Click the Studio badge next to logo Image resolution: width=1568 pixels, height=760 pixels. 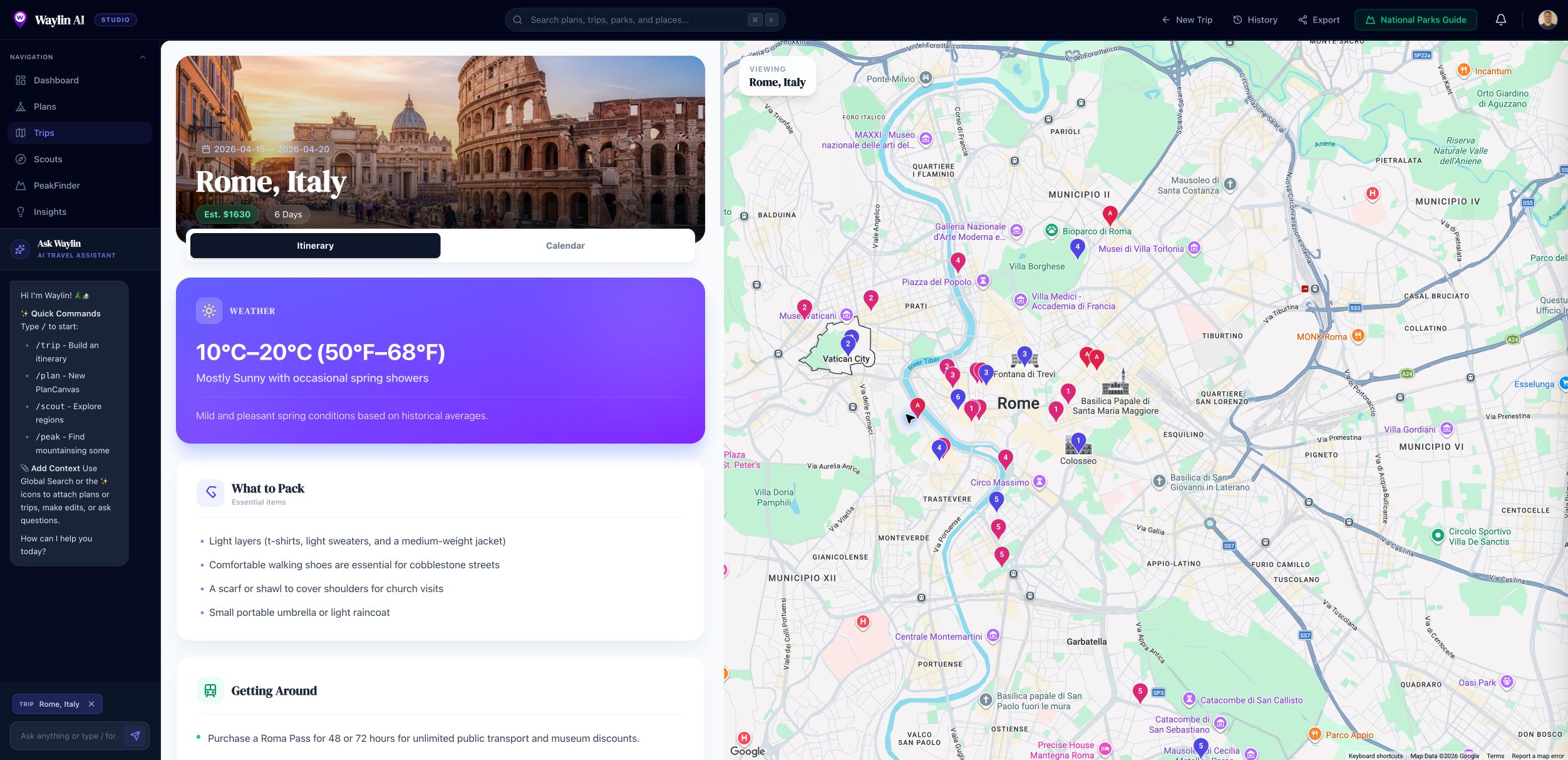[x=115, y=20]
